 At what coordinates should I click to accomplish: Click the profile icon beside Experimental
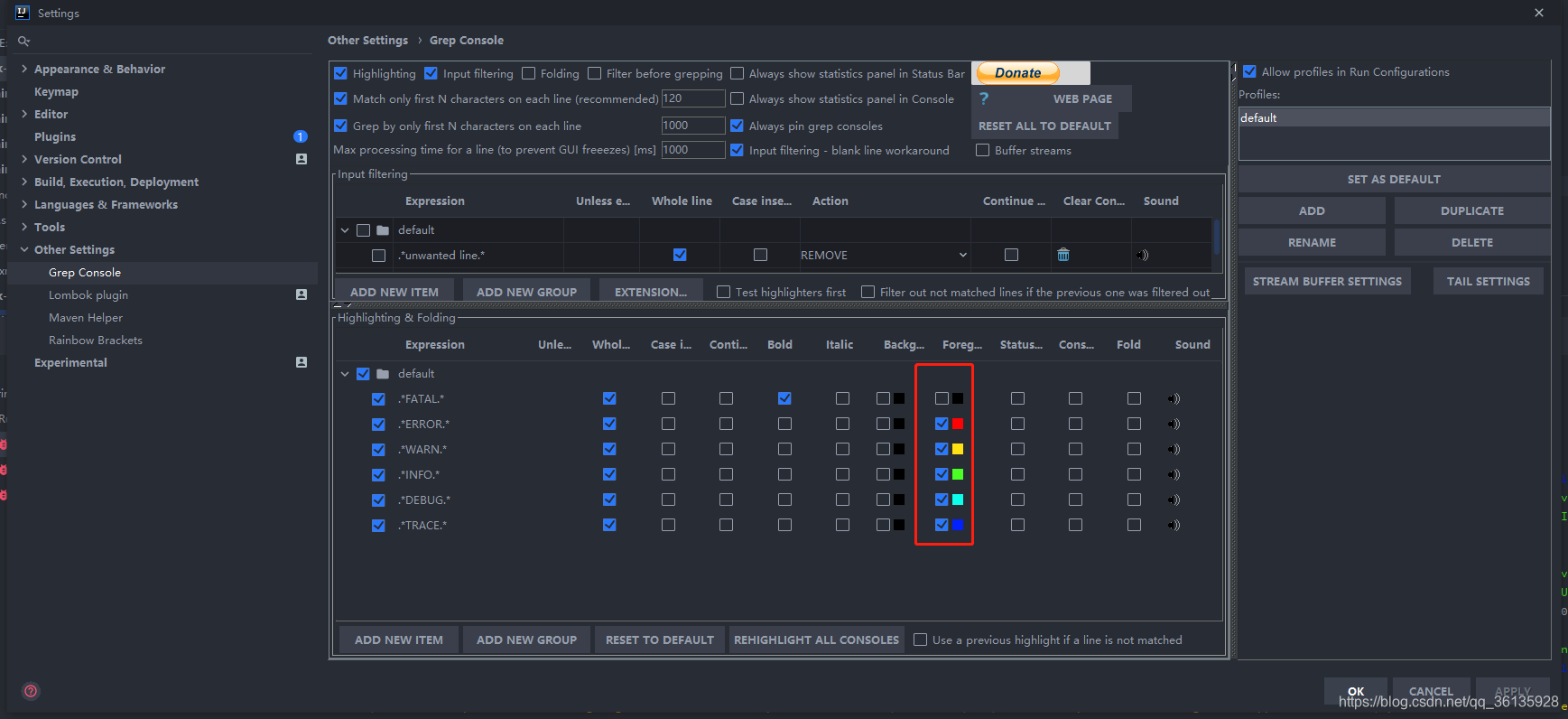(302, 362)
